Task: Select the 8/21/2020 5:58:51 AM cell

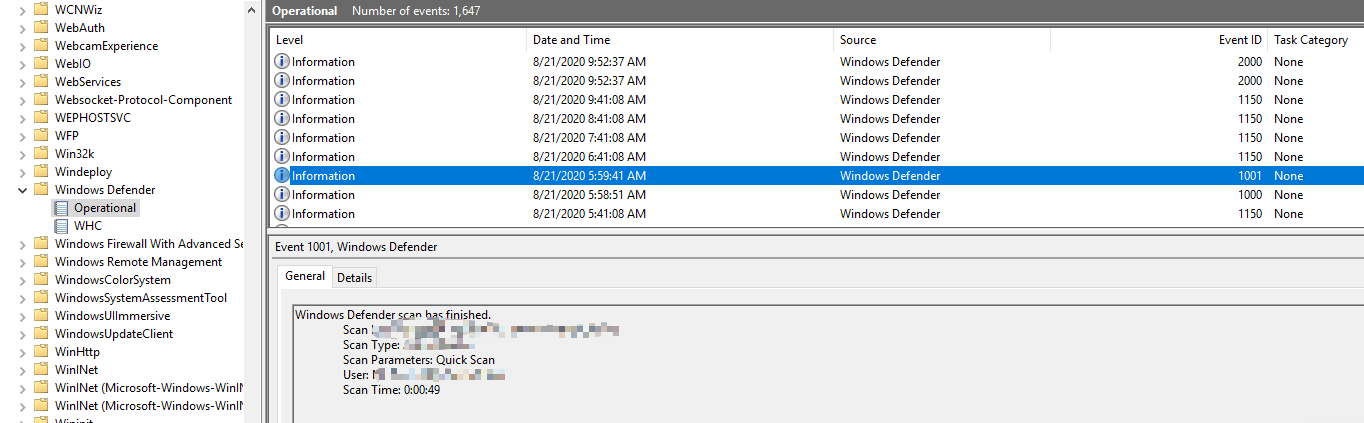Action: [589, 195]
